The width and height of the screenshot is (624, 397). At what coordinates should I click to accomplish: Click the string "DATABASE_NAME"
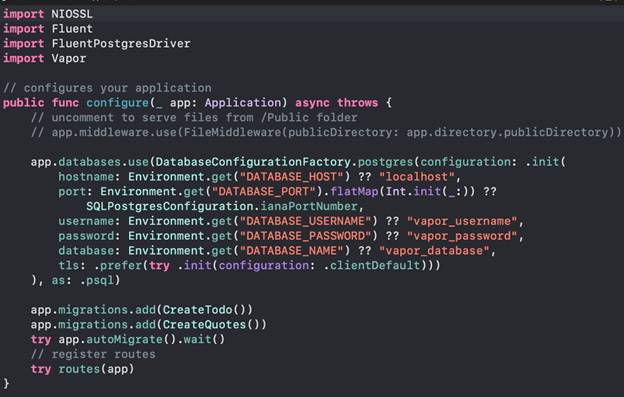(x=291, y=251)
